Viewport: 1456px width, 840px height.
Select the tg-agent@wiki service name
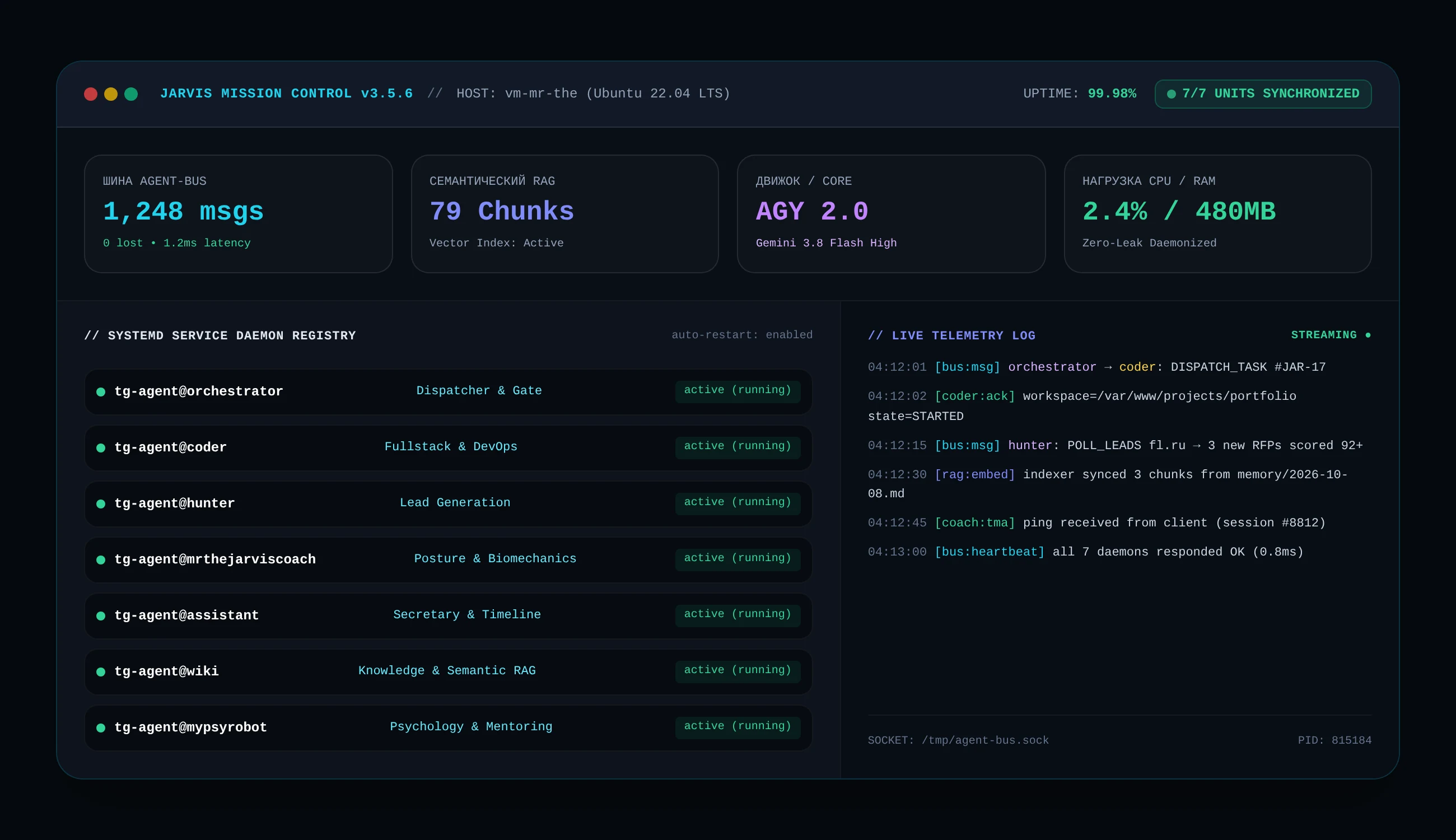coord(166,671)
